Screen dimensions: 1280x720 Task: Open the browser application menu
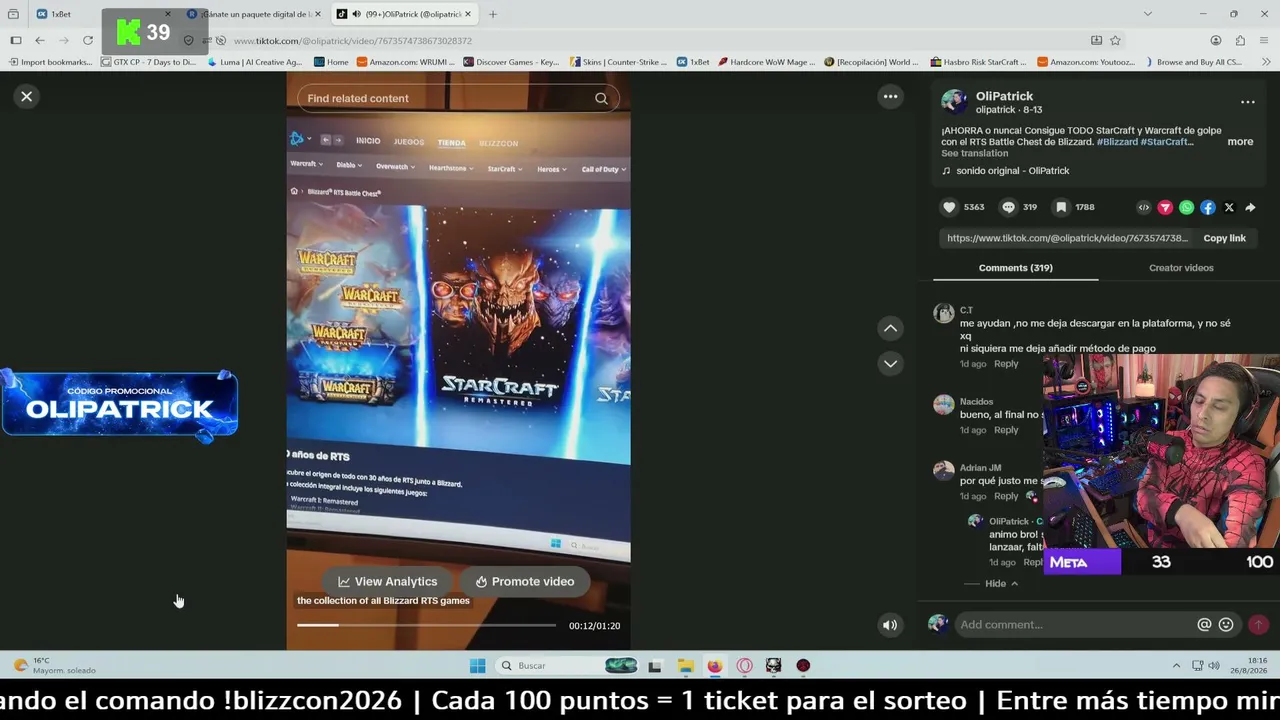(1264, 40)
